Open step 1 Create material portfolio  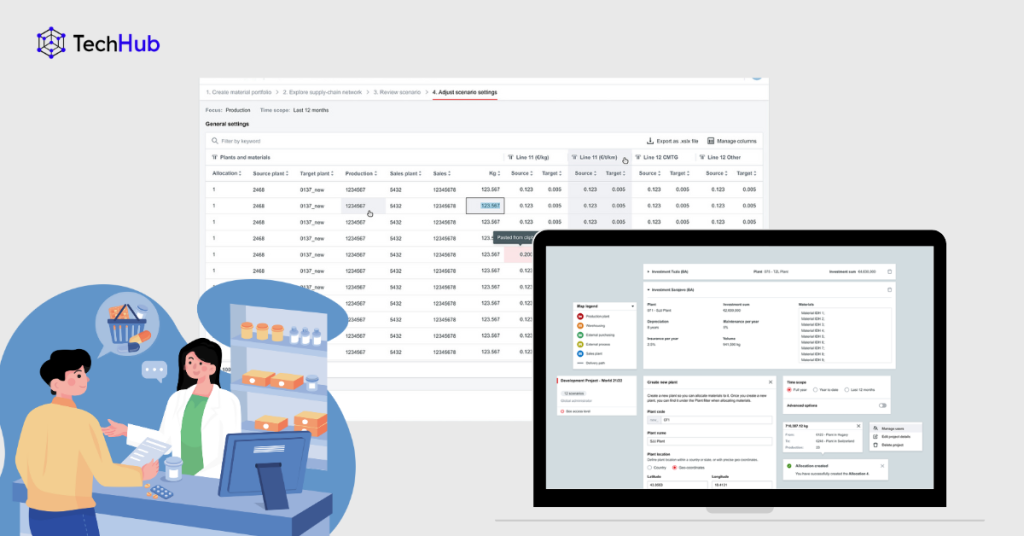238,93
